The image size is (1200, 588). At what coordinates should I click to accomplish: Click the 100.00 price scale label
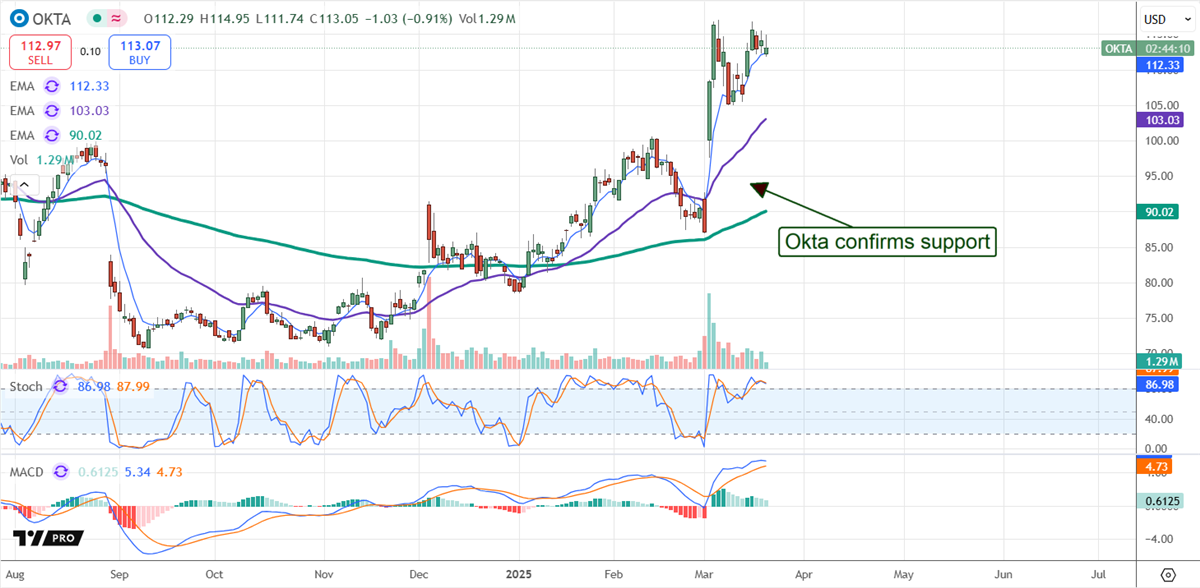[1161, 141]
